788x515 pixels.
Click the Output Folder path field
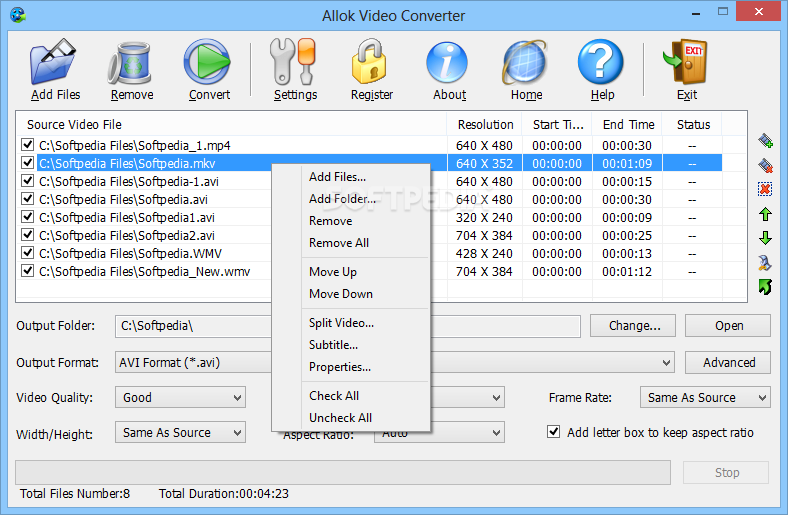coord(348,326)
